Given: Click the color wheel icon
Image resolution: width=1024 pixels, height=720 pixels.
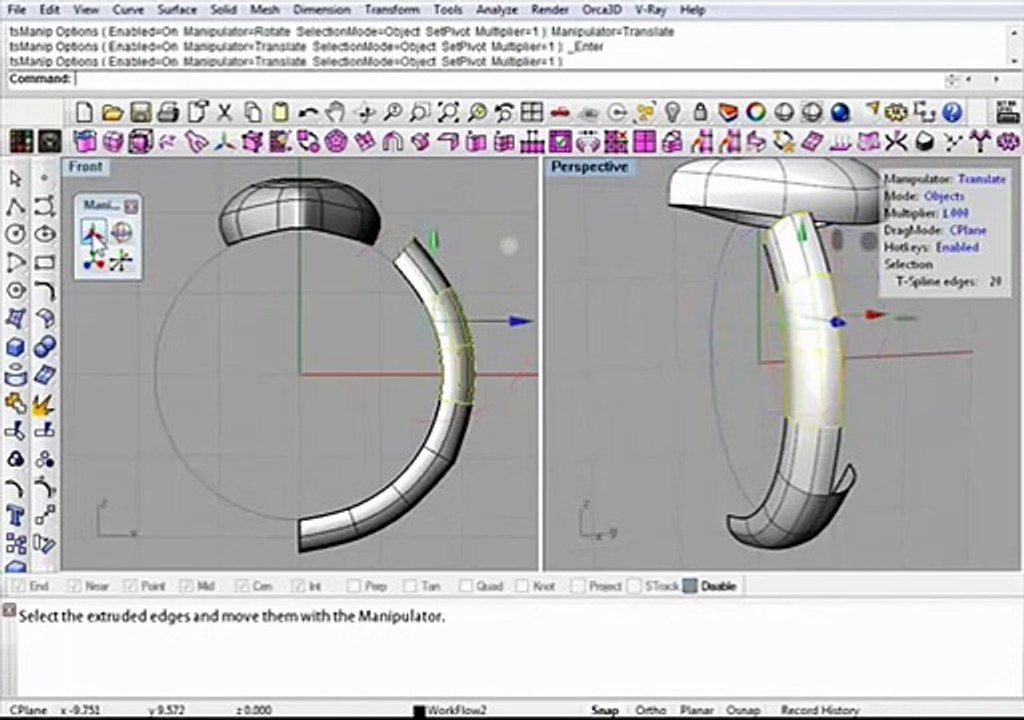Looking at the screenshot, I should 756,112.
